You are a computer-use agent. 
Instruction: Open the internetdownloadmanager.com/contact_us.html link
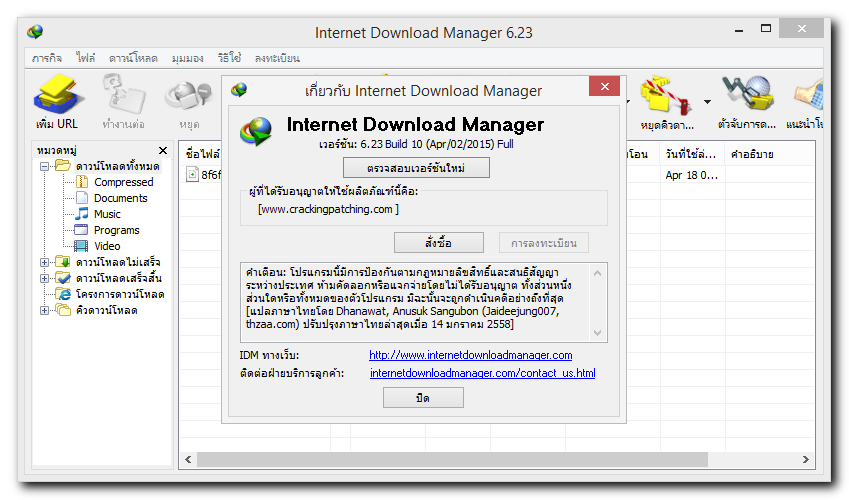click(482, 373)
